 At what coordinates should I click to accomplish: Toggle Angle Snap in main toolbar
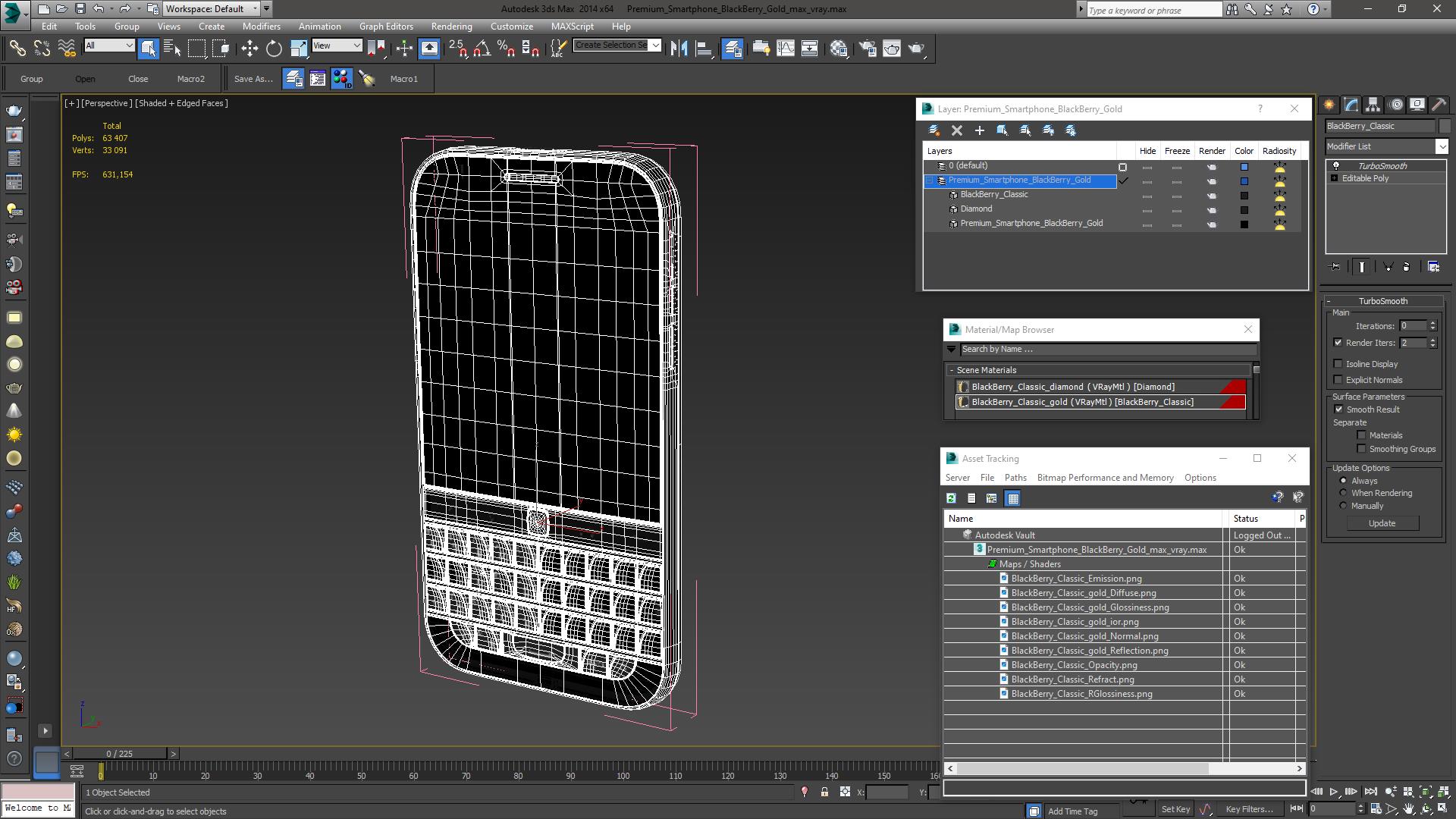pyautogui.click(x=482, y=49)
